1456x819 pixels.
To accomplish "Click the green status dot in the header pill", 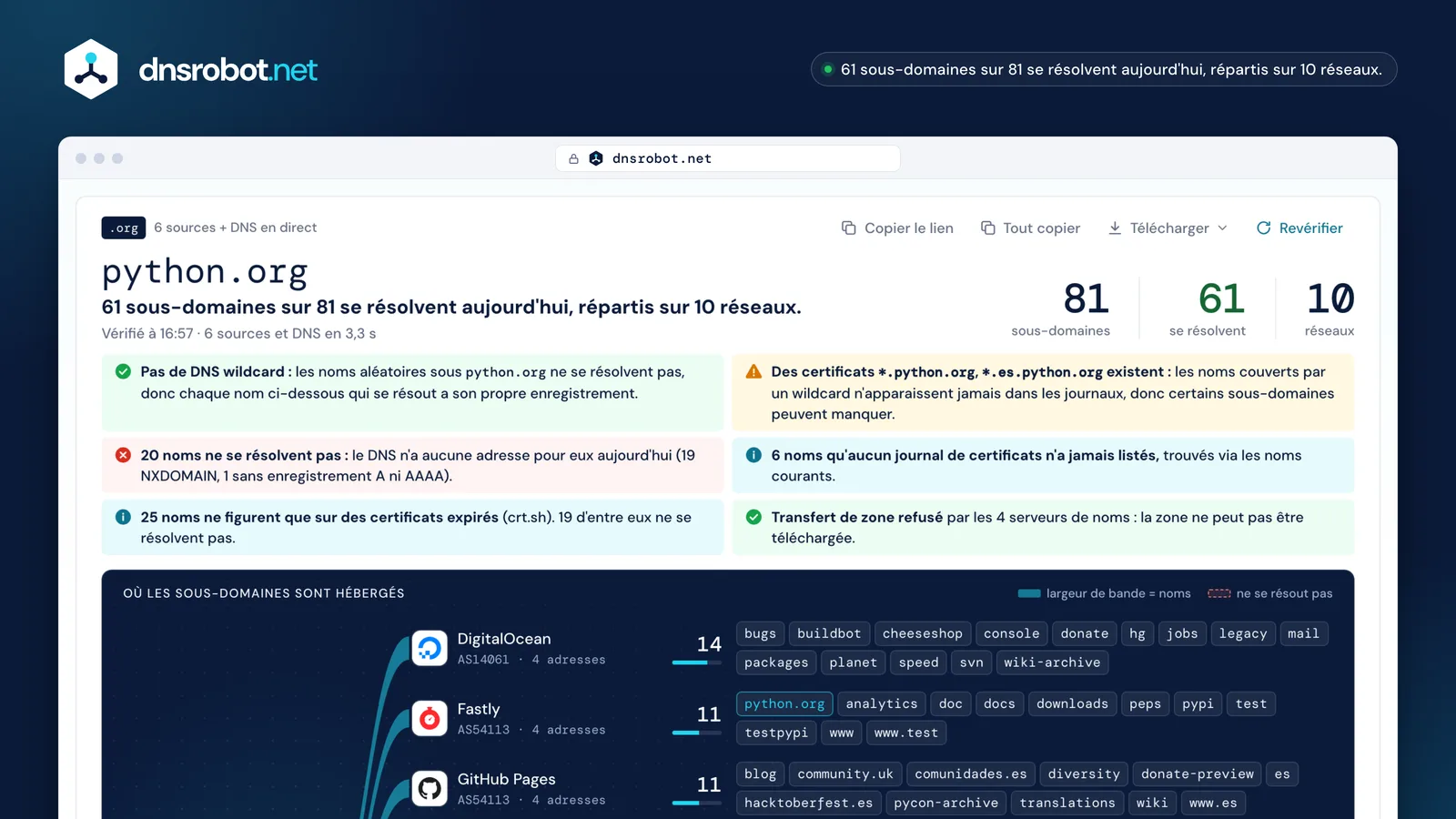I will click(828, 69).
